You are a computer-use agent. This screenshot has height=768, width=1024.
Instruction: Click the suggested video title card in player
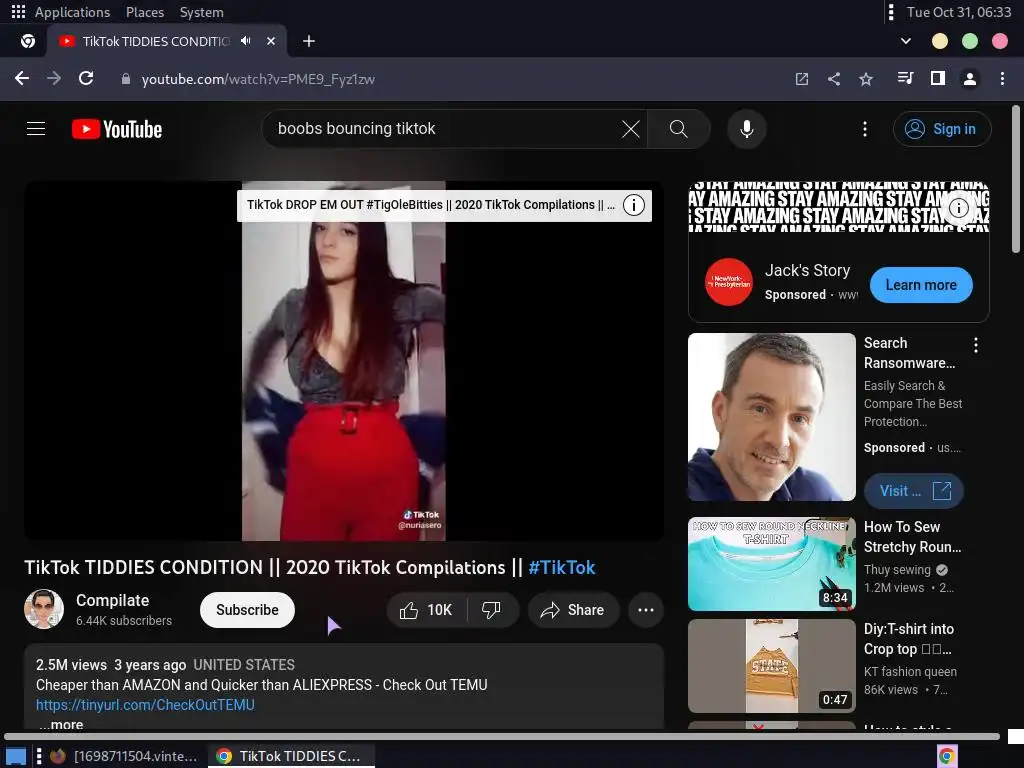430,205
